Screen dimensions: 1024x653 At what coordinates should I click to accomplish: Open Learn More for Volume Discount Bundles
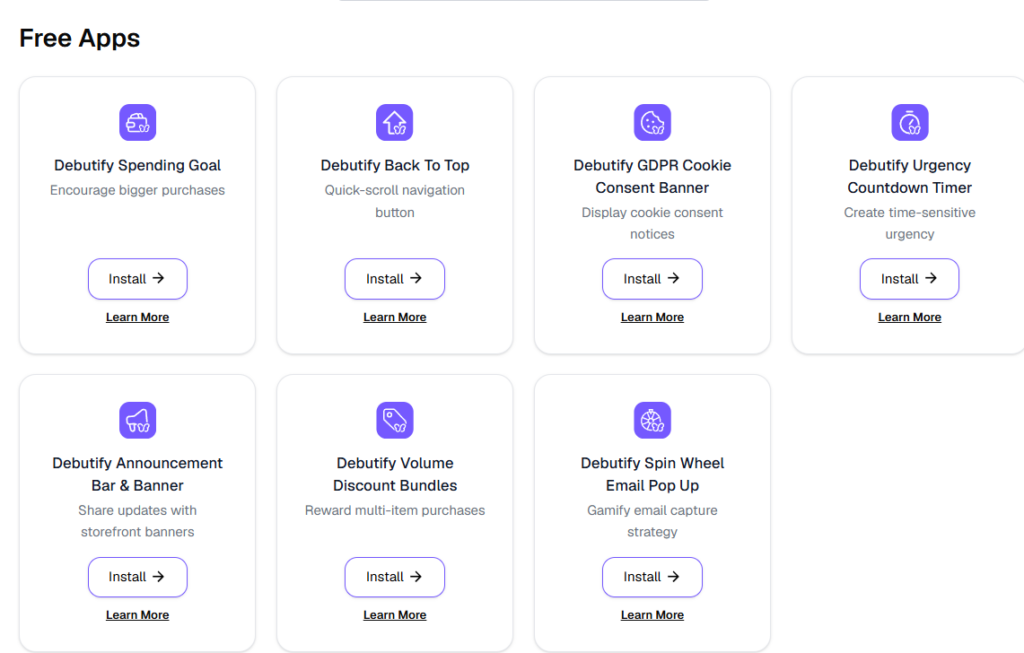[394, 615]
